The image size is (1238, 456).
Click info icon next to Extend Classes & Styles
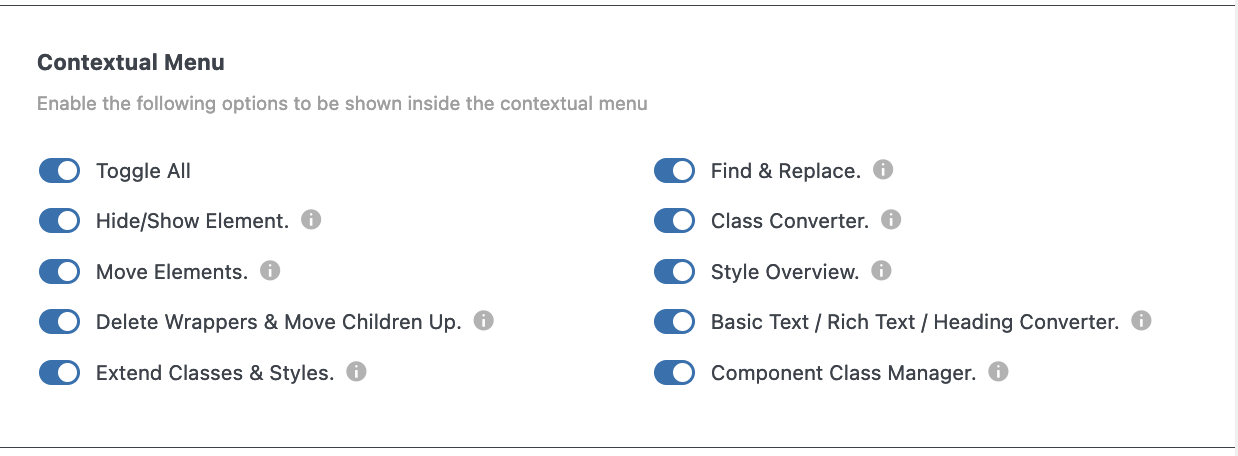click(x=356, y=372)
